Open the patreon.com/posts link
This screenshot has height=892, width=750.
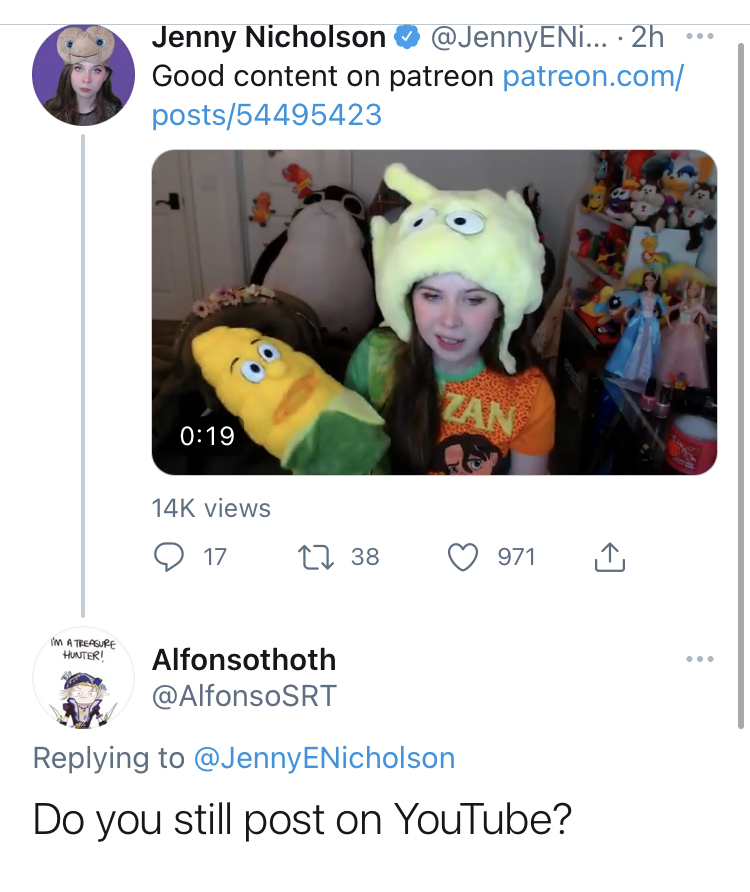pyautogui.click(x=418, y=96)
